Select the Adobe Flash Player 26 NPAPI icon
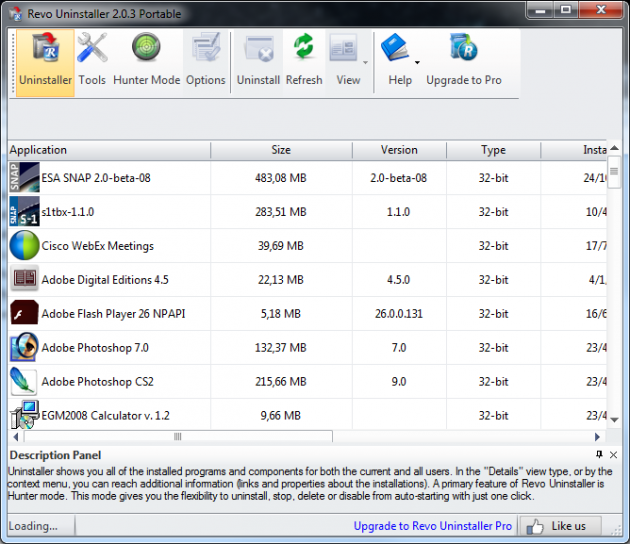The width and height of the screenshot is (630, 544). [25, 312]
